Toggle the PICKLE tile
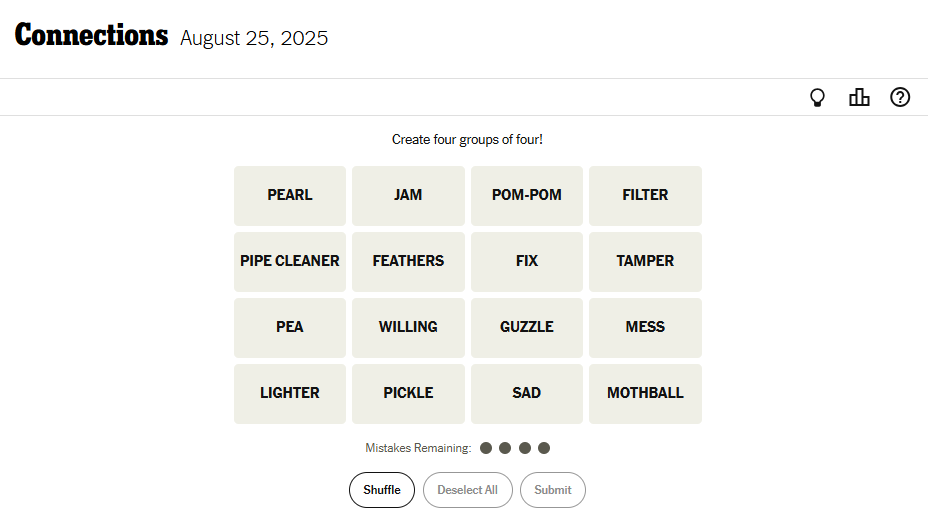Image resolution: width=928 pixels, height=527 pixels. pos(408,394)
